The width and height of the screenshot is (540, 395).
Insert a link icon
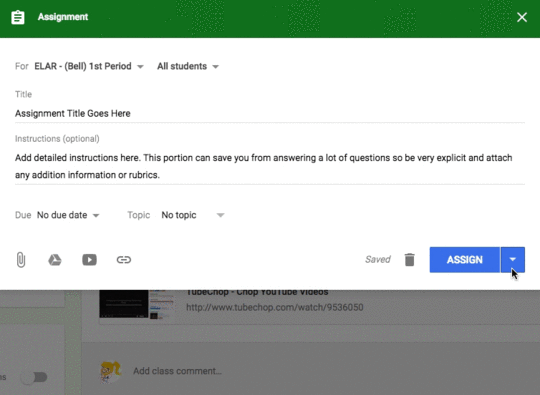[x=124, y=260]
